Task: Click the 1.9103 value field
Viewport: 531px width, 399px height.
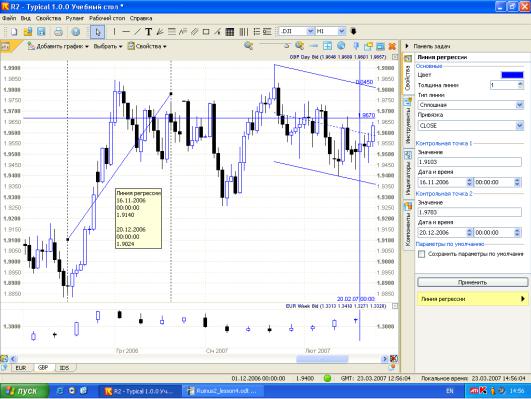Action: [x=469, y=162]
